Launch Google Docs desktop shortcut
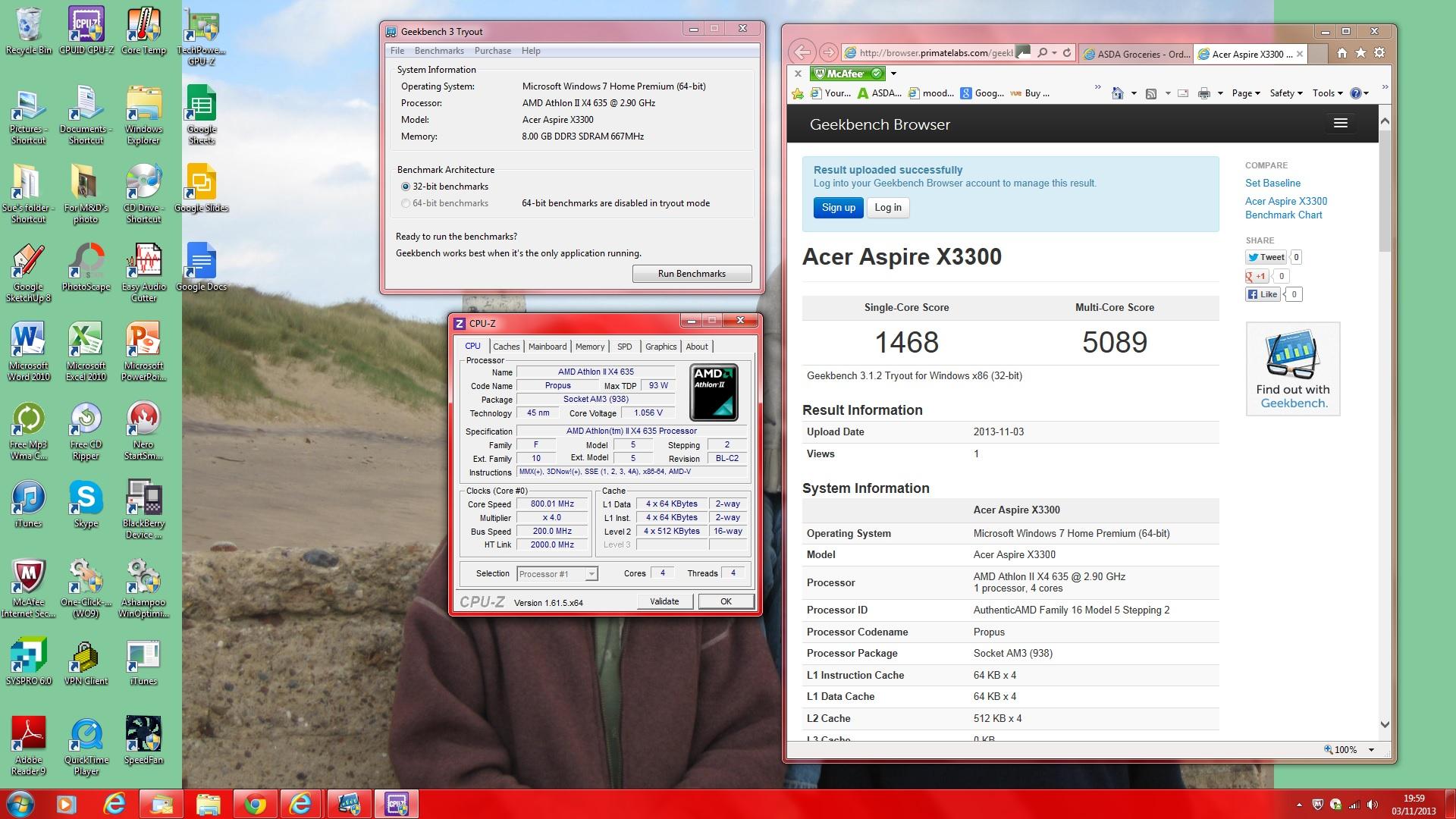The height and width of the screenshot is (819, 1456). point(201,267)
